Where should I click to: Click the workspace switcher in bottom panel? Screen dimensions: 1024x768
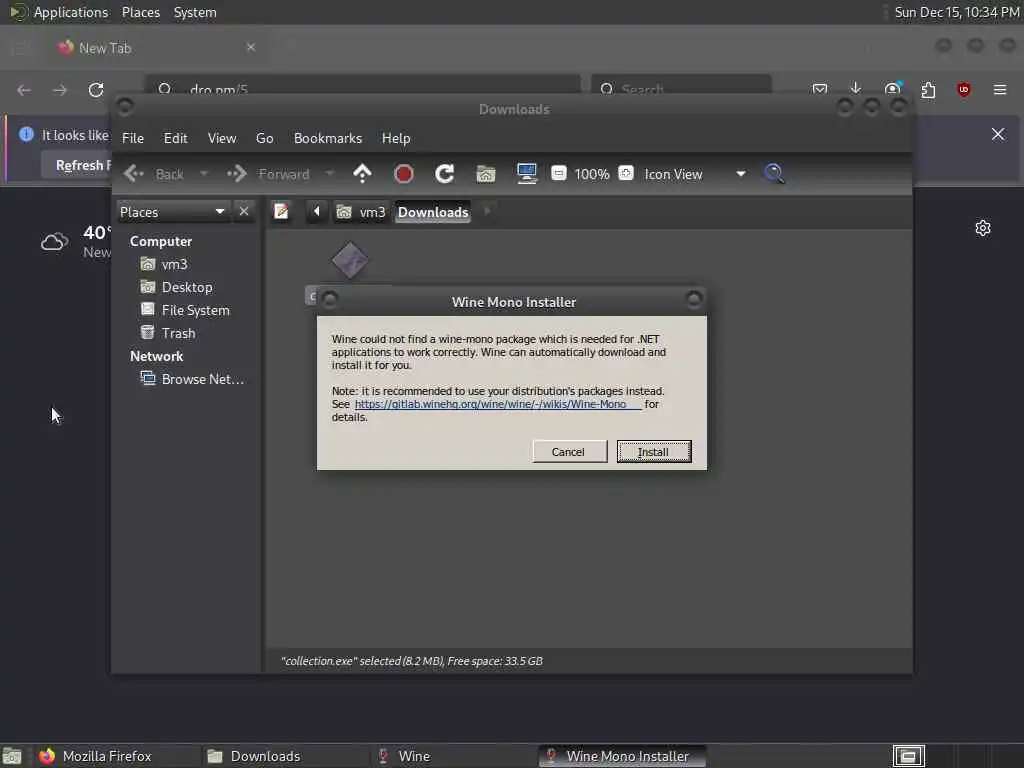(909, 756)
